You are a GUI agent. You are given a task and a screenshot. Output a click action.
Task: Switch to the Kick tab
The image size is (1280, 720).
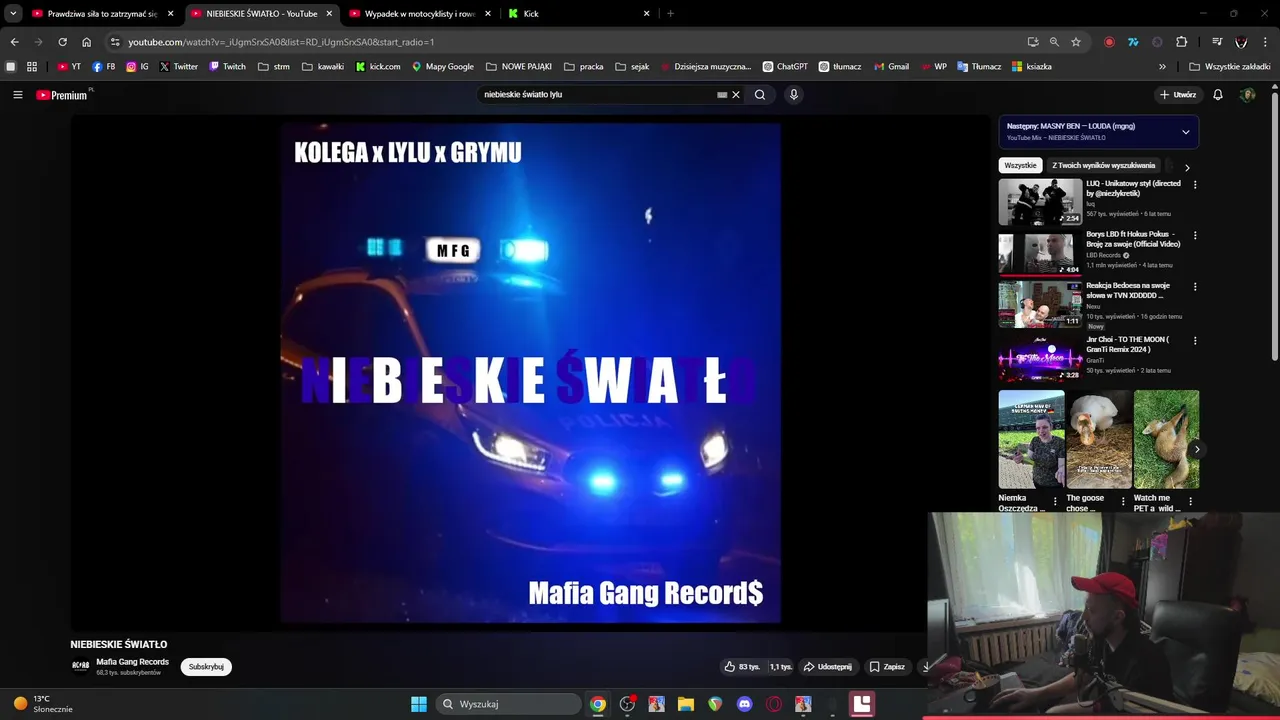pos(577,14)
